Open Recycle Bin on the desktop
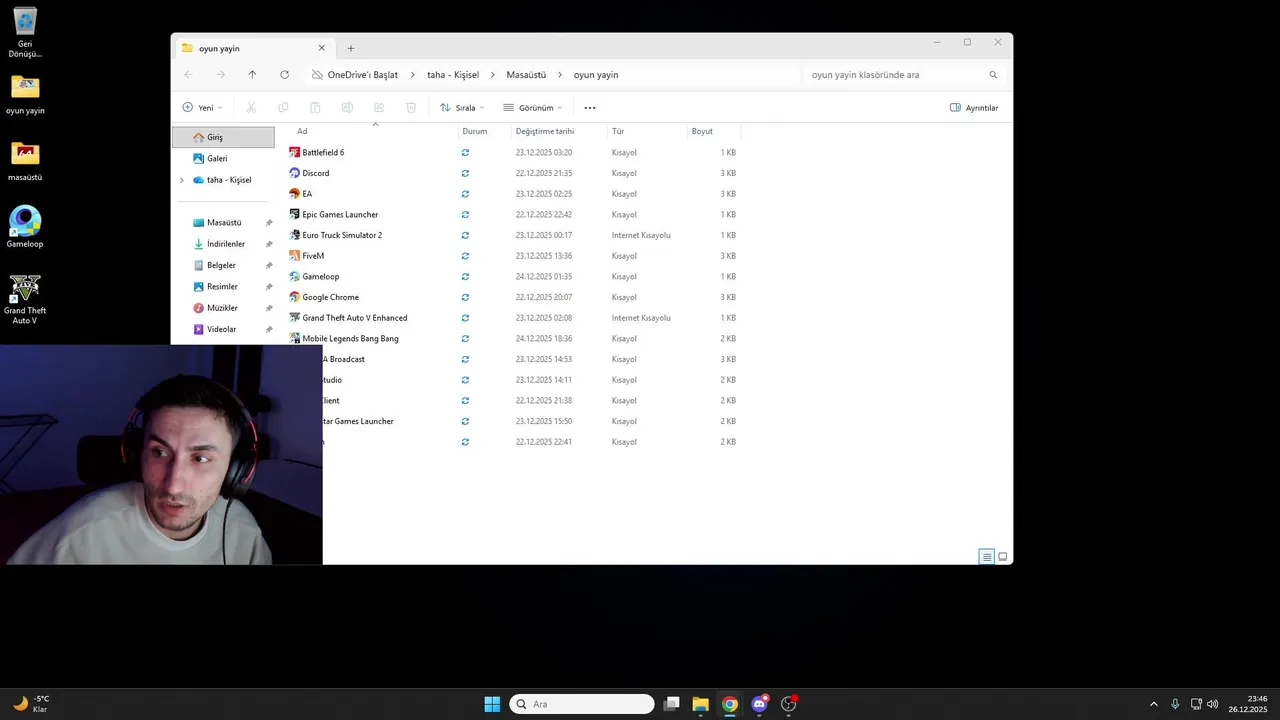Screen dimensions: 1280x720 (25, 32)
